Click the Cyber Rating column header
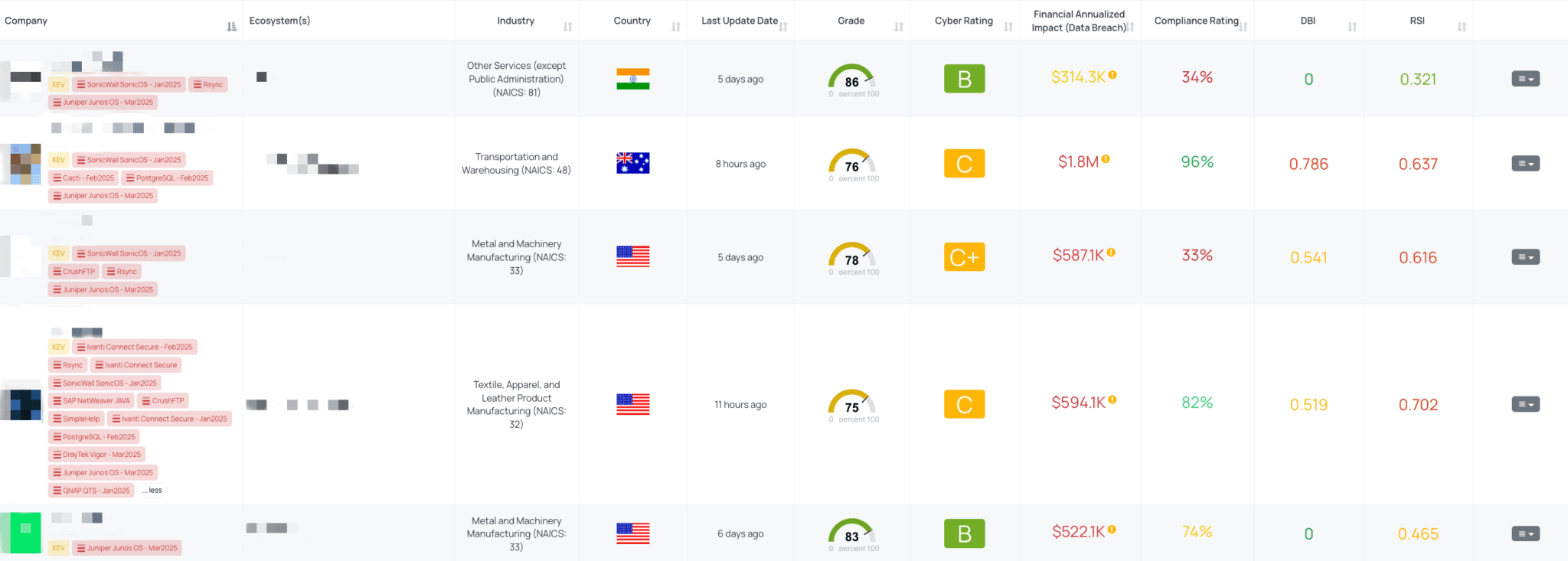The image size is (1568, 561). click(x=963, y=21)
